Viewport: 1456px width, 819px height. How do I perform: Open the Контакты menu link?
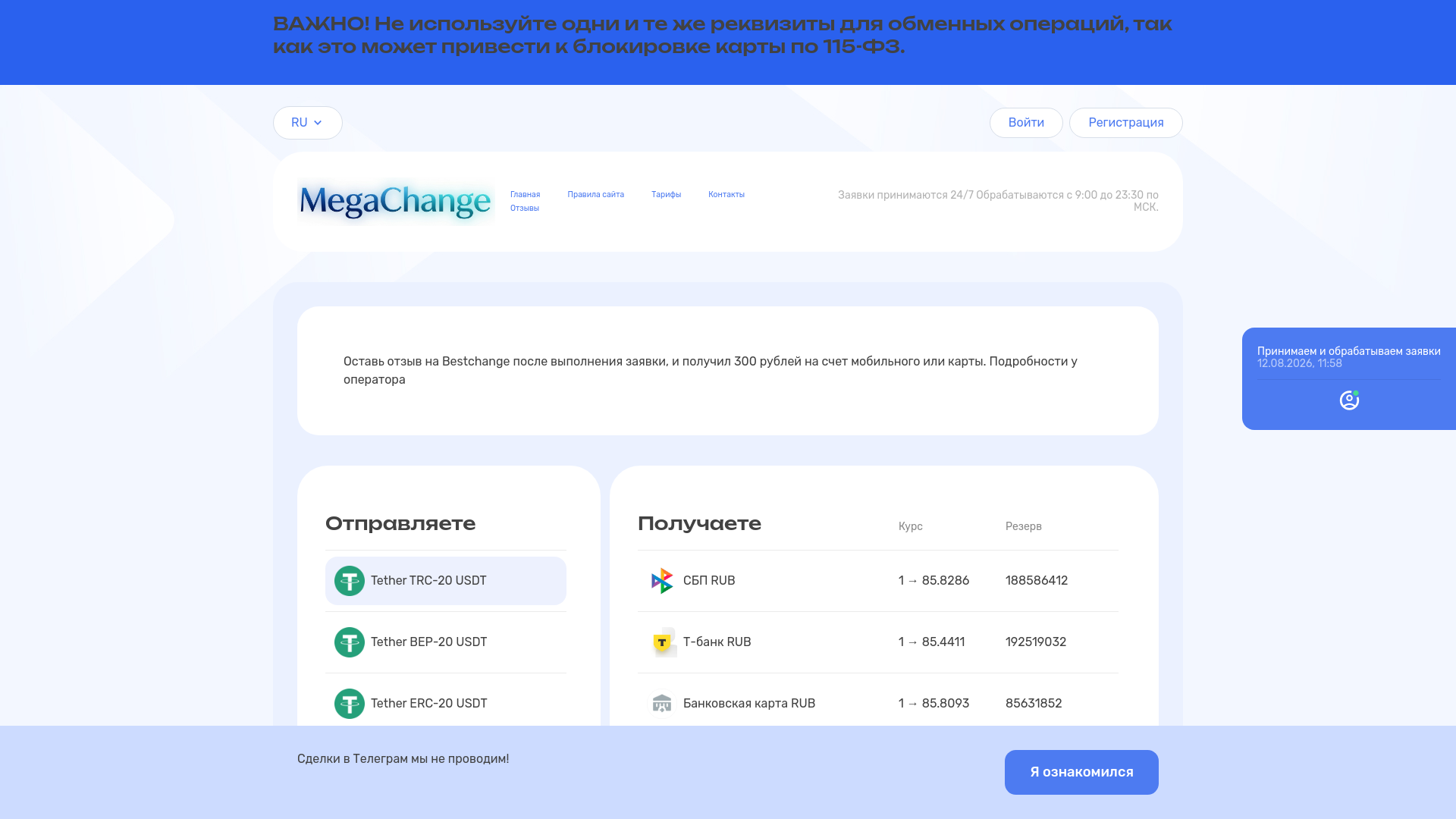click(x=726, y=195)
